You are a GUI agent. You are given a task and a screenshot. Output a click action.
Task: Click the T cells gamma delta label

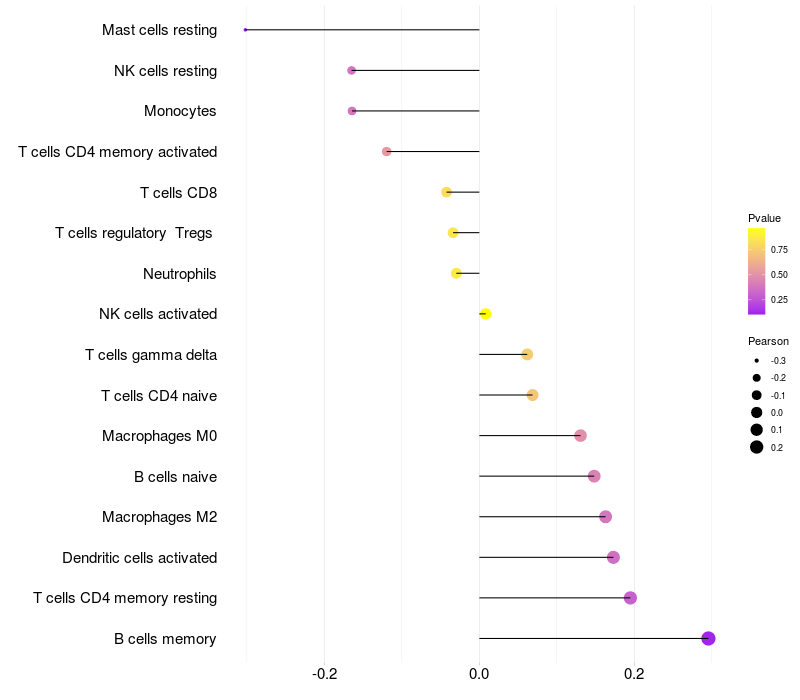(151, 355)
